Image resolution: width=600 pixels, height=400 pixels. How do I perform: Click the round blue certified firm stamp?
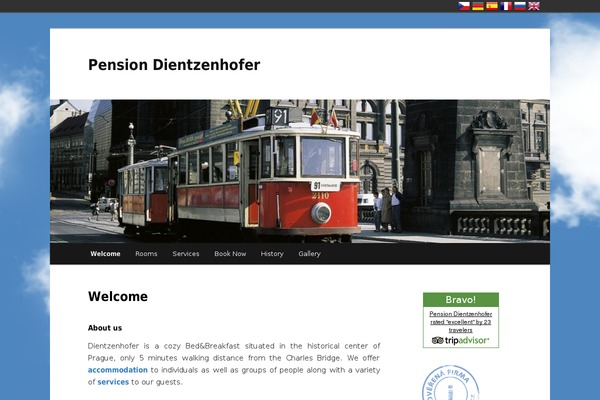pos(450,384)
